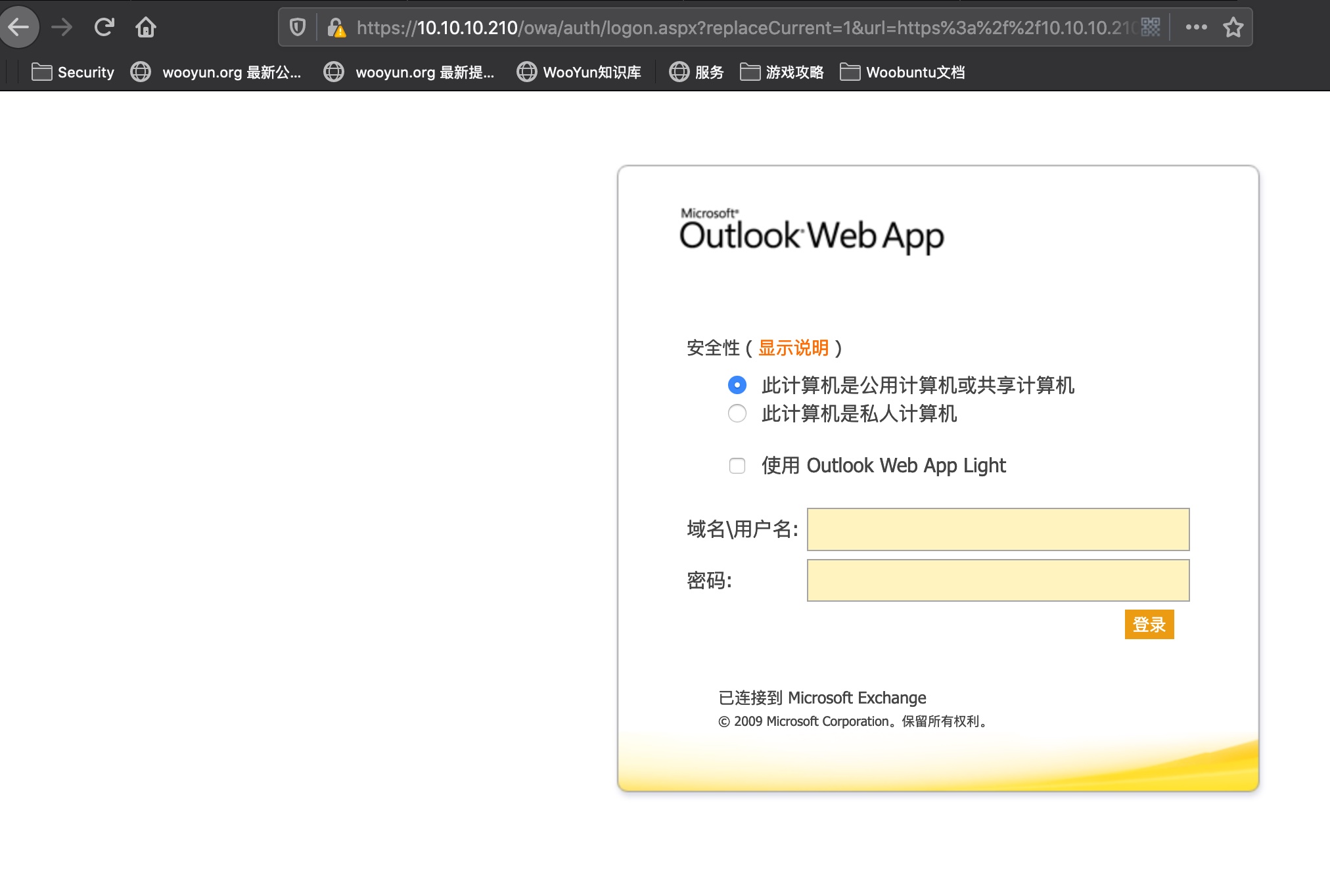The height and width of the screenshot is (896, 1330).
Task: Reload the page with refresh icon
Action: click(x=104, y=28)
